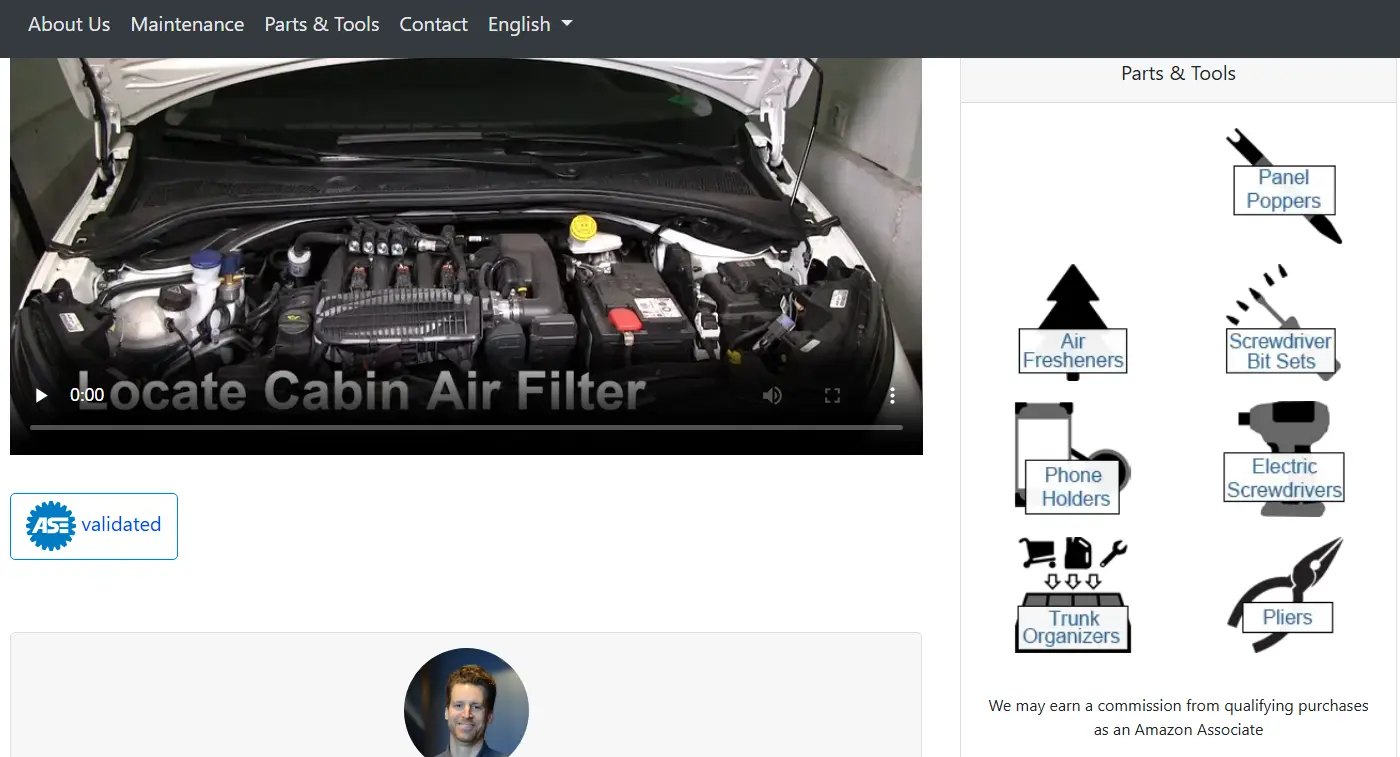Expand the English language dropdown

pyautogui.click(x=530, y=24)
